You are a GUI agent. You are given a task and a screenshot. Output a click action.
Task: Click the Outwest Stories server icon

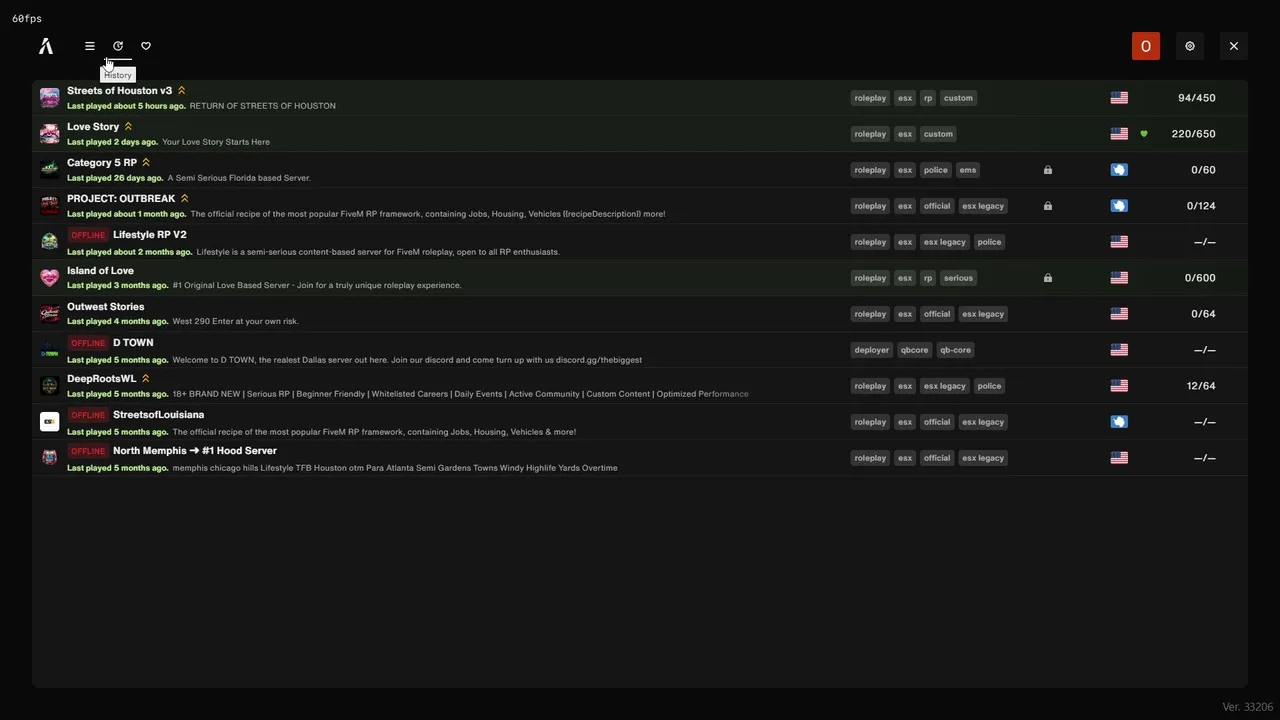tap(49, 314)
